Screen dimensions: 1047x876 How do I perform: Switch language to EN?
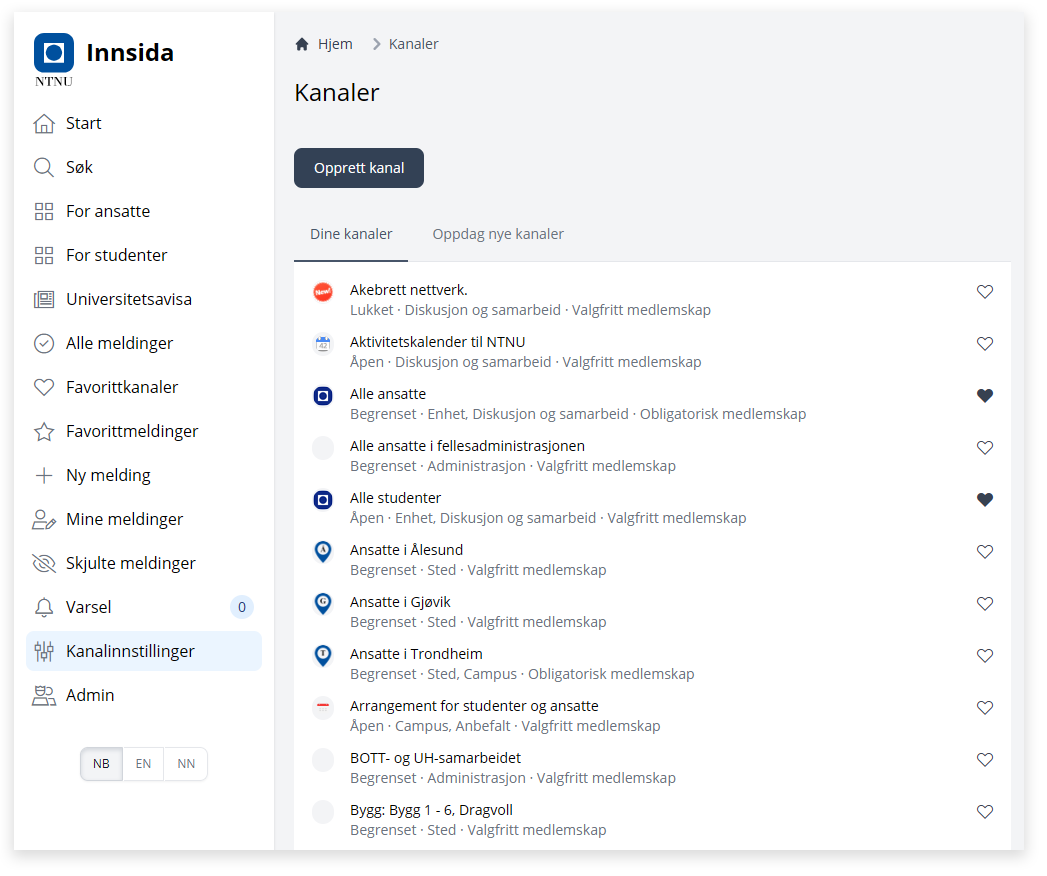pos(143,764)
